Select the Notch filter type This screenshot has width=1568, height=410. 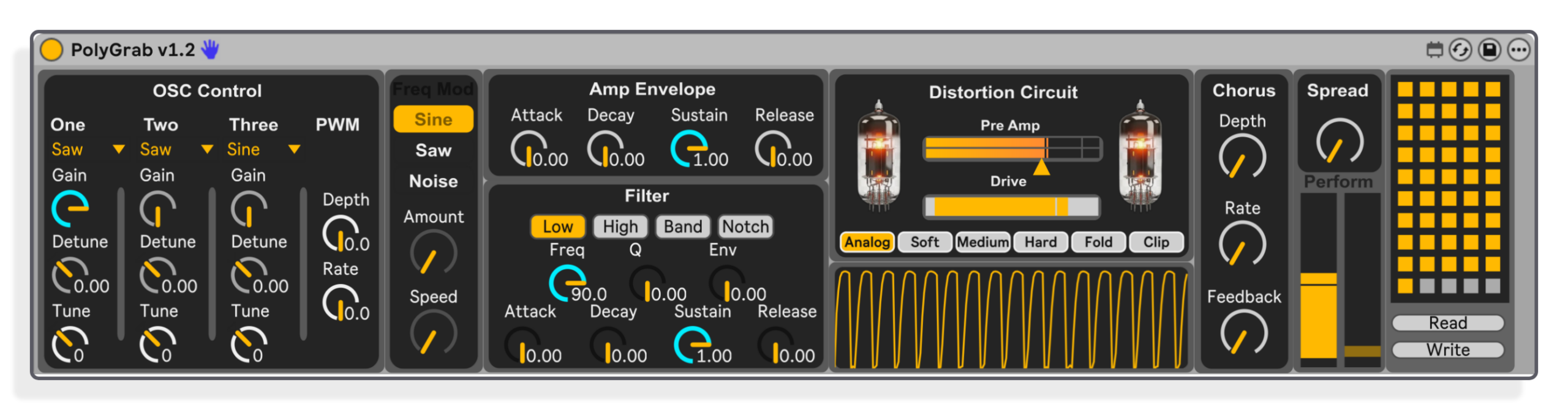[x=745, y=227]
